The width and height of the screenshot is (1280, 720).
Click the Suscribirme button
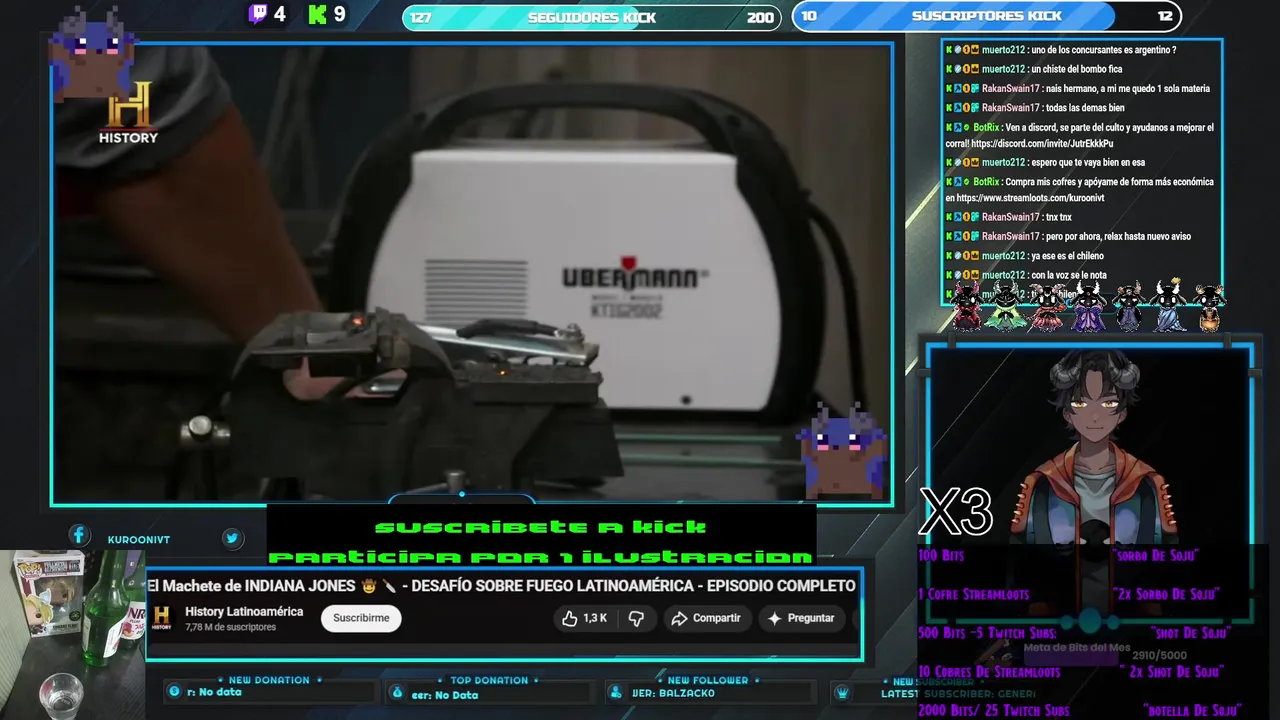tap(361, 618)
